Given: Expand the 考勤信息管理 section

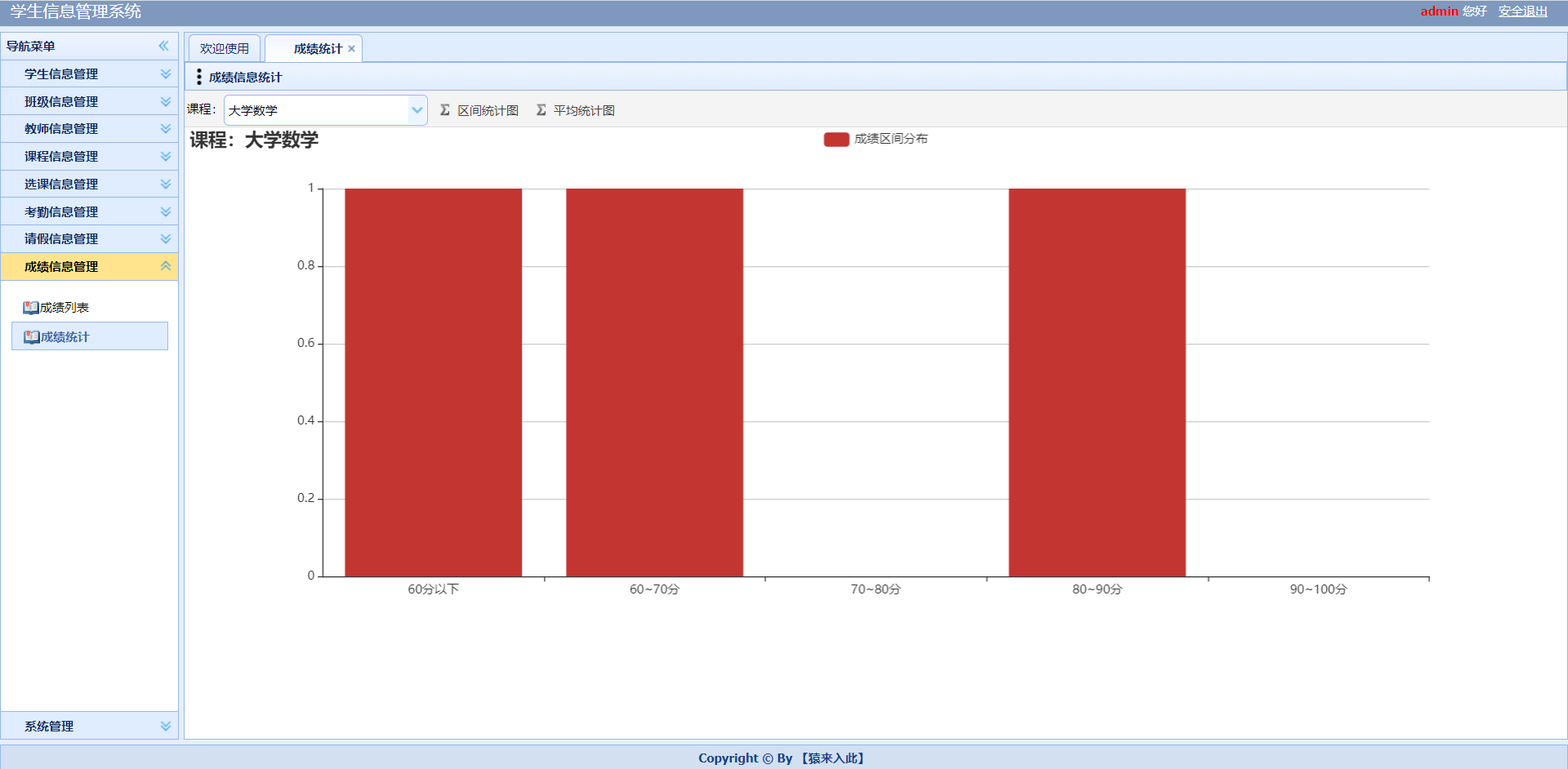Looking at the screenshot, I should pos(166,211).
